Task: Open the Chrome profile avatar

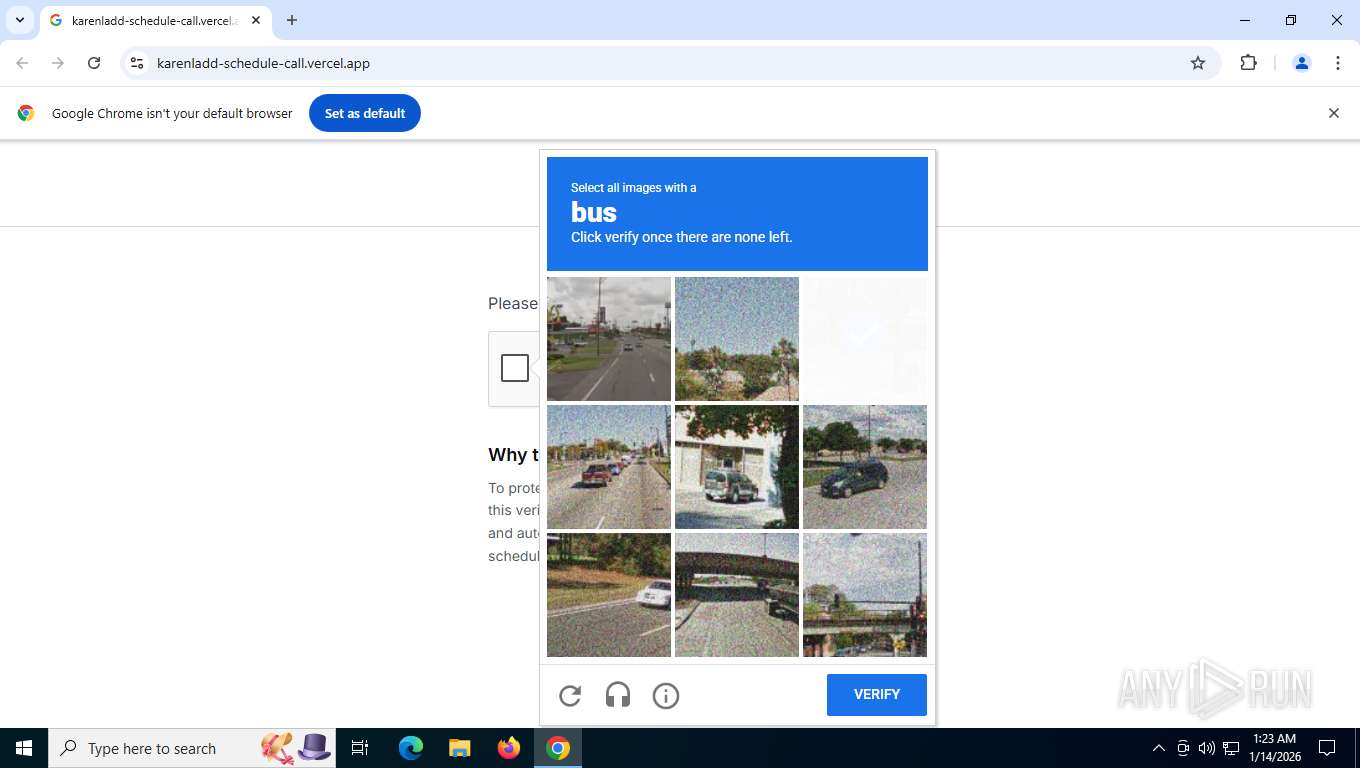Action: [1302, 63]
